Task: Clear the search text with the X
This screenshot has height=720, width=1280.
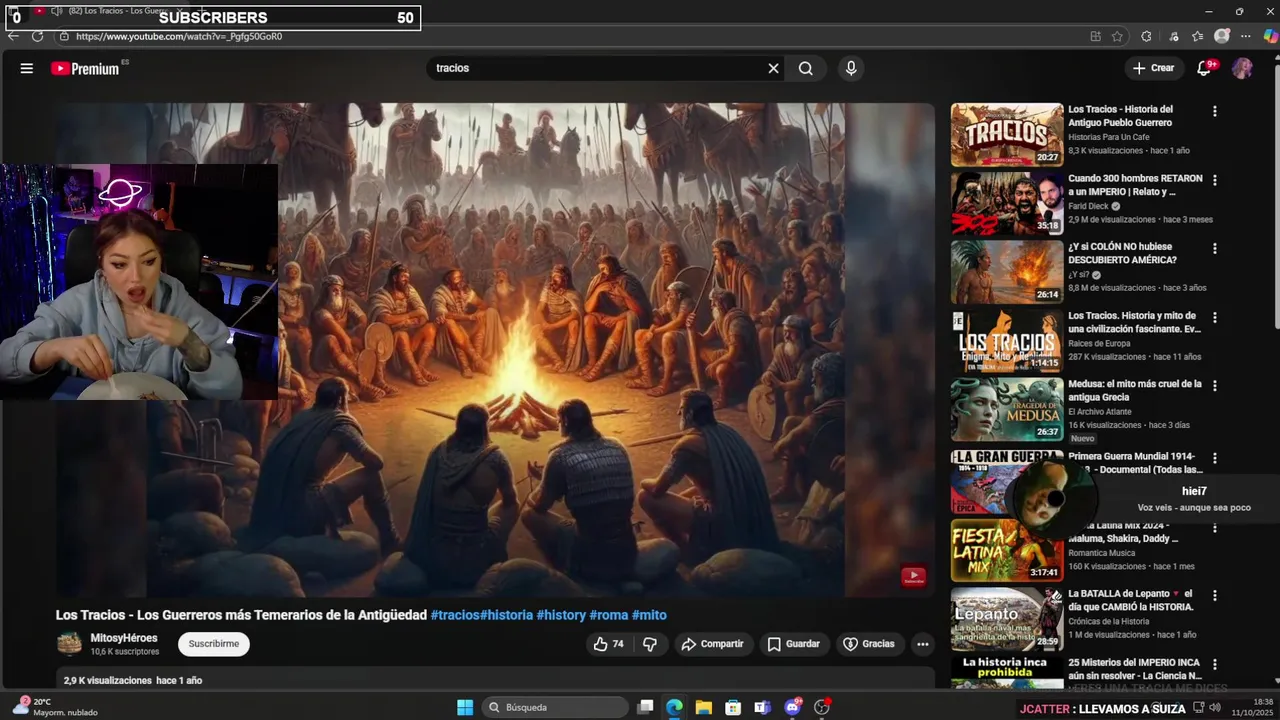Action: click(773, 68)
